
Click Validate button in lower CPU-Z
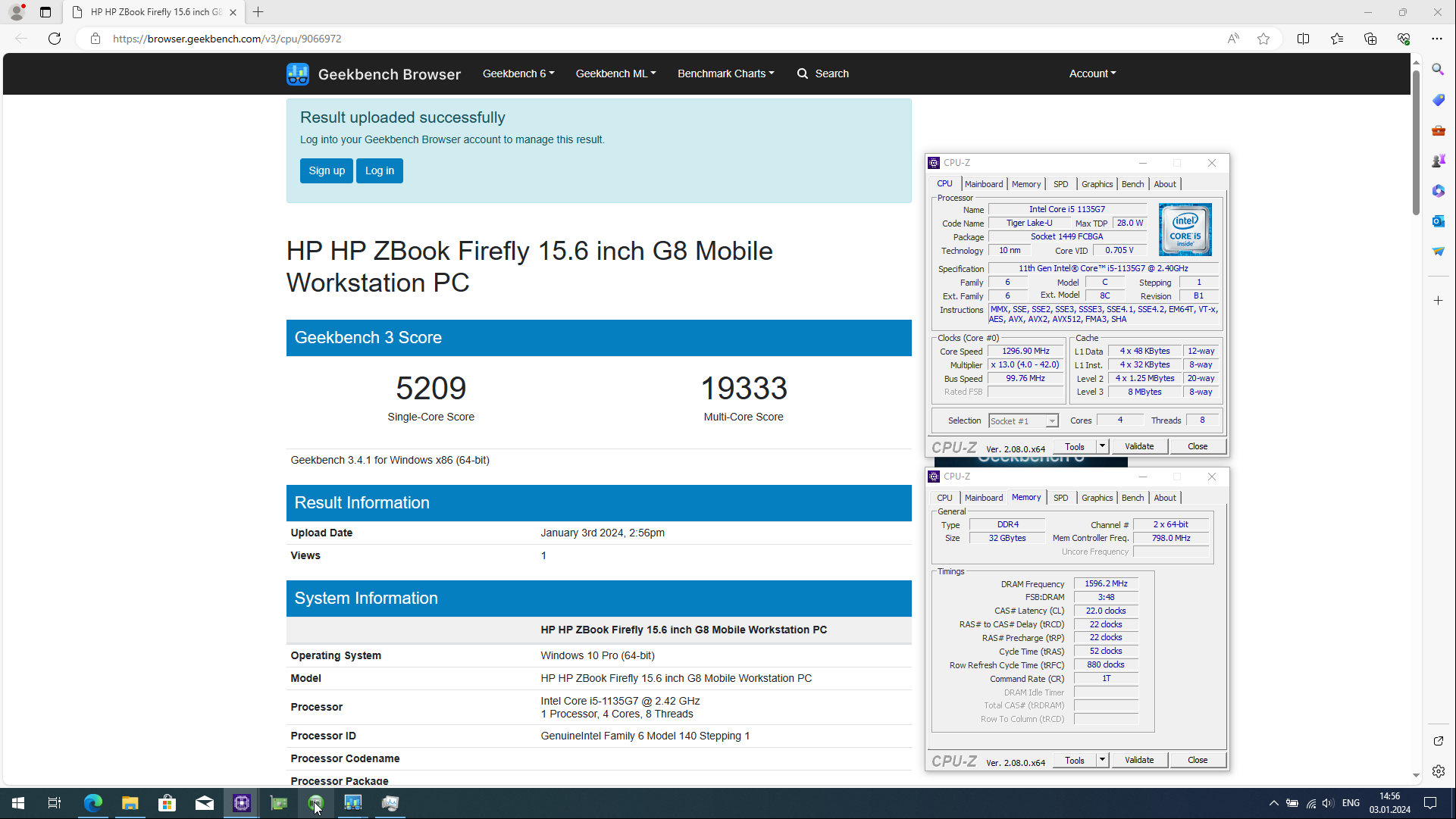(1139, 760)
